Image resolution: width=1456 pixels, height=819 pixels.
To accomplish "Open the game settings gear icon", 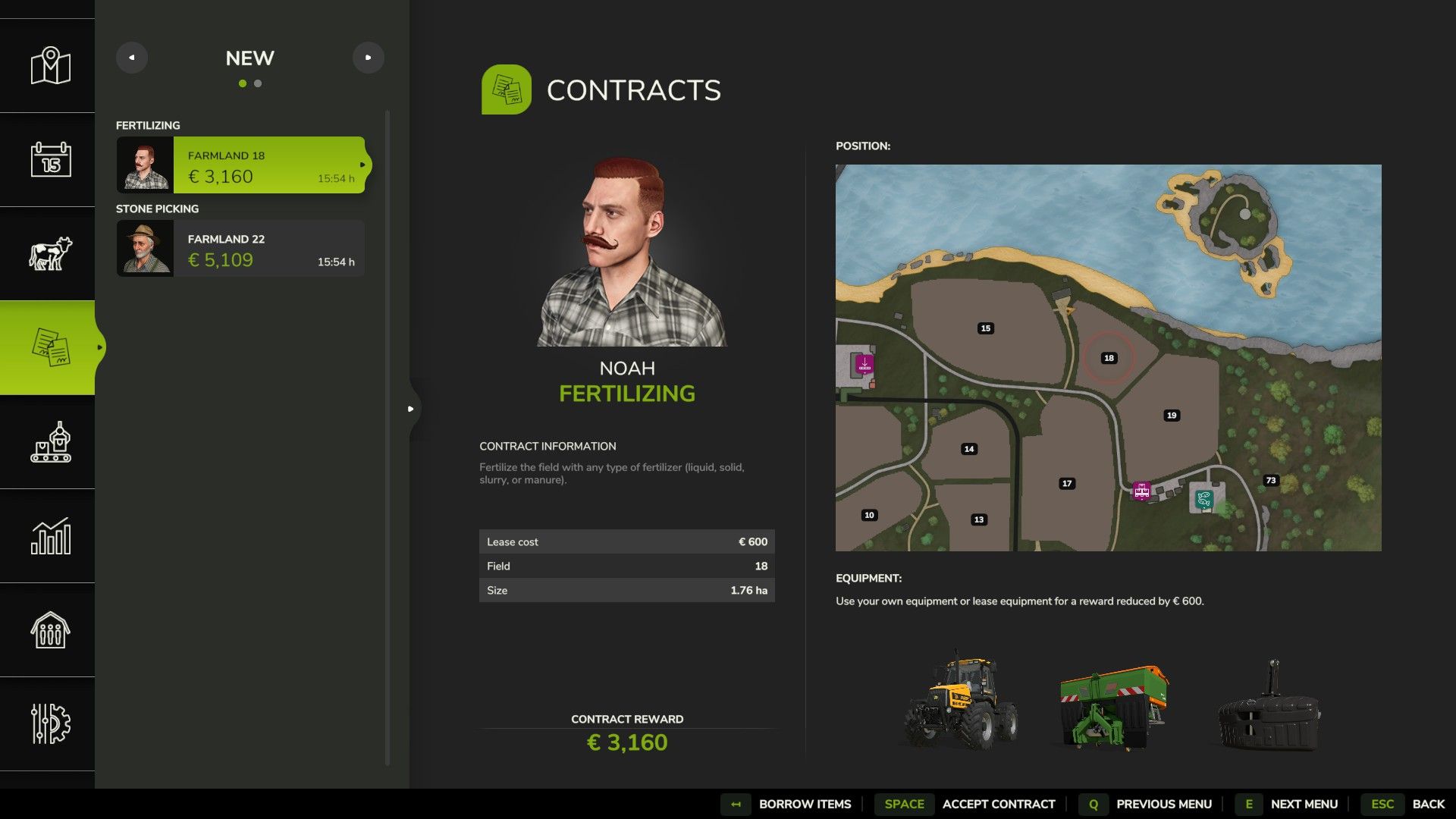I will pyautogui.click(x=50, y=723).
